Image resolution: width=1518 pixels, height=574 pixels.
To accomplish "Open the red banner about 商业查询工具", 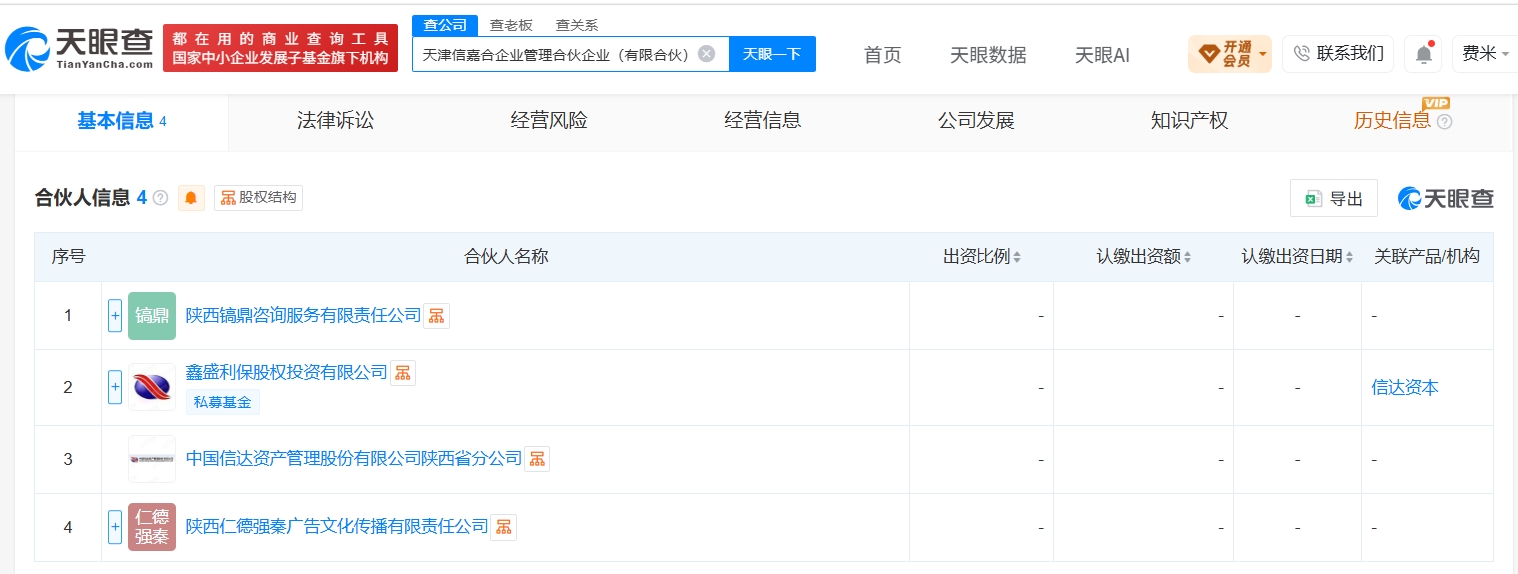I will (x=280, y=48).
